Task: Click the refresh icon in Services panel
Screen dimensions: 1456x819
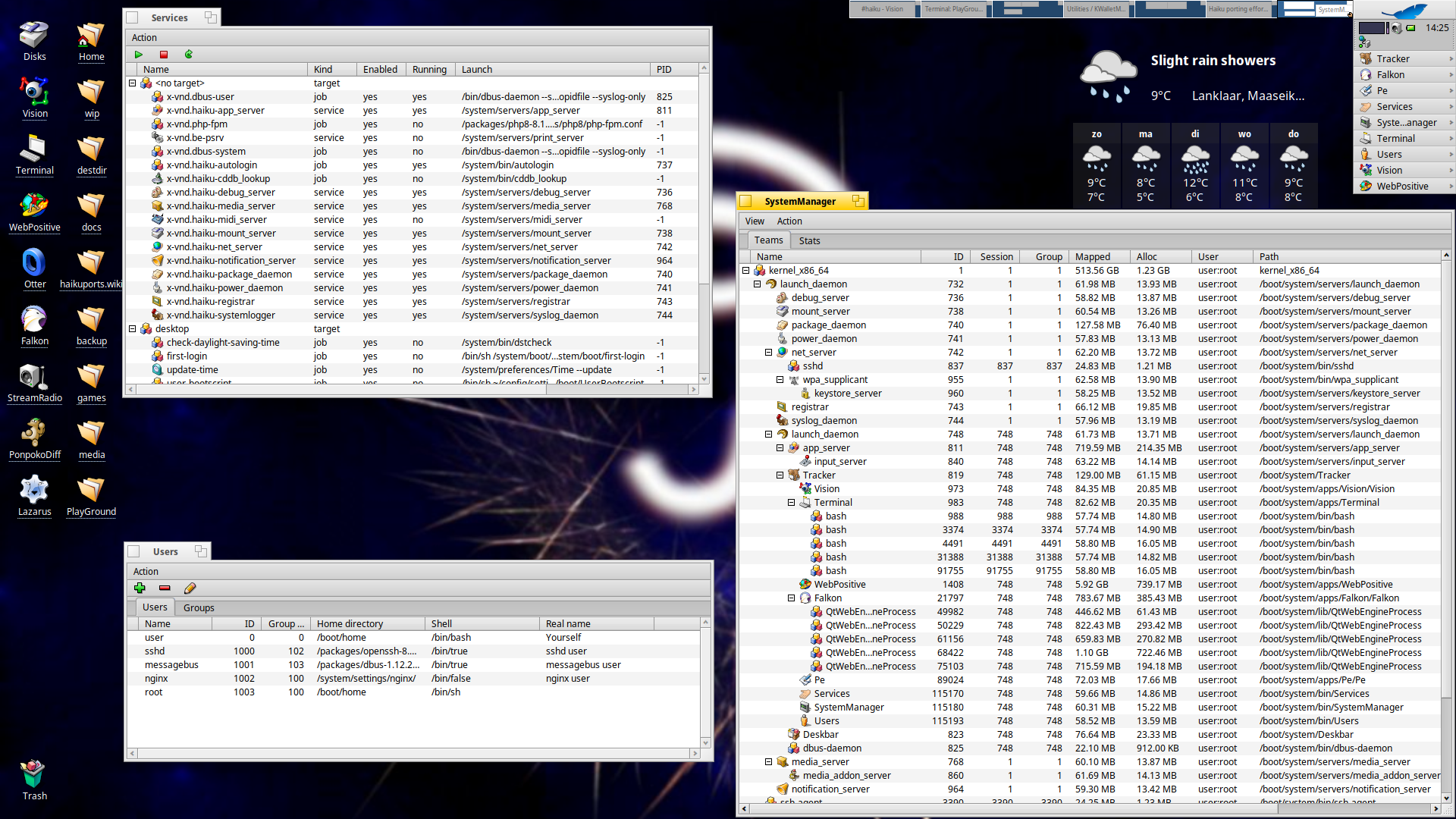Action: coord(188,54)
